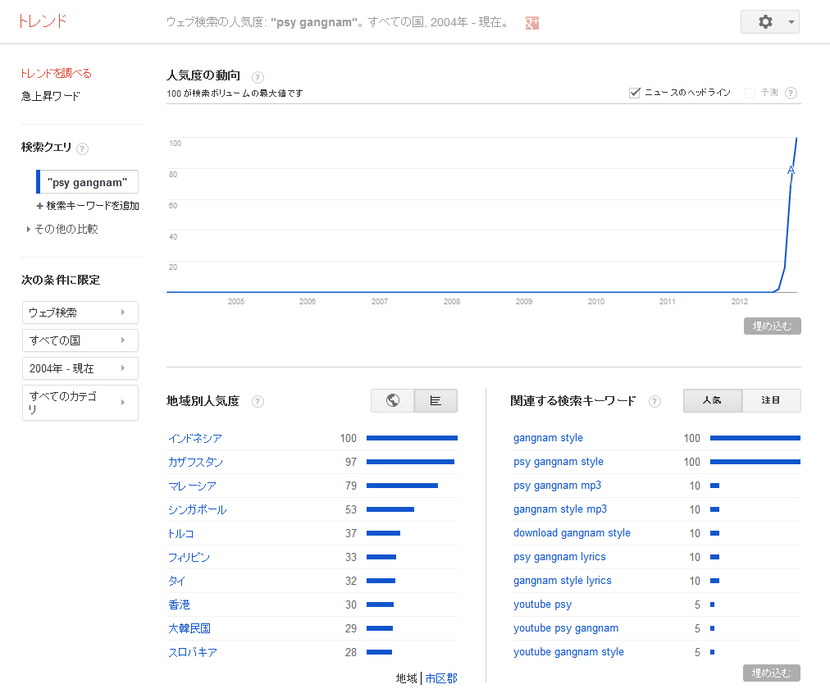Open the トルコ region link
The width and height of the screenshot is (830, 689).
click(x=181, y=533)
